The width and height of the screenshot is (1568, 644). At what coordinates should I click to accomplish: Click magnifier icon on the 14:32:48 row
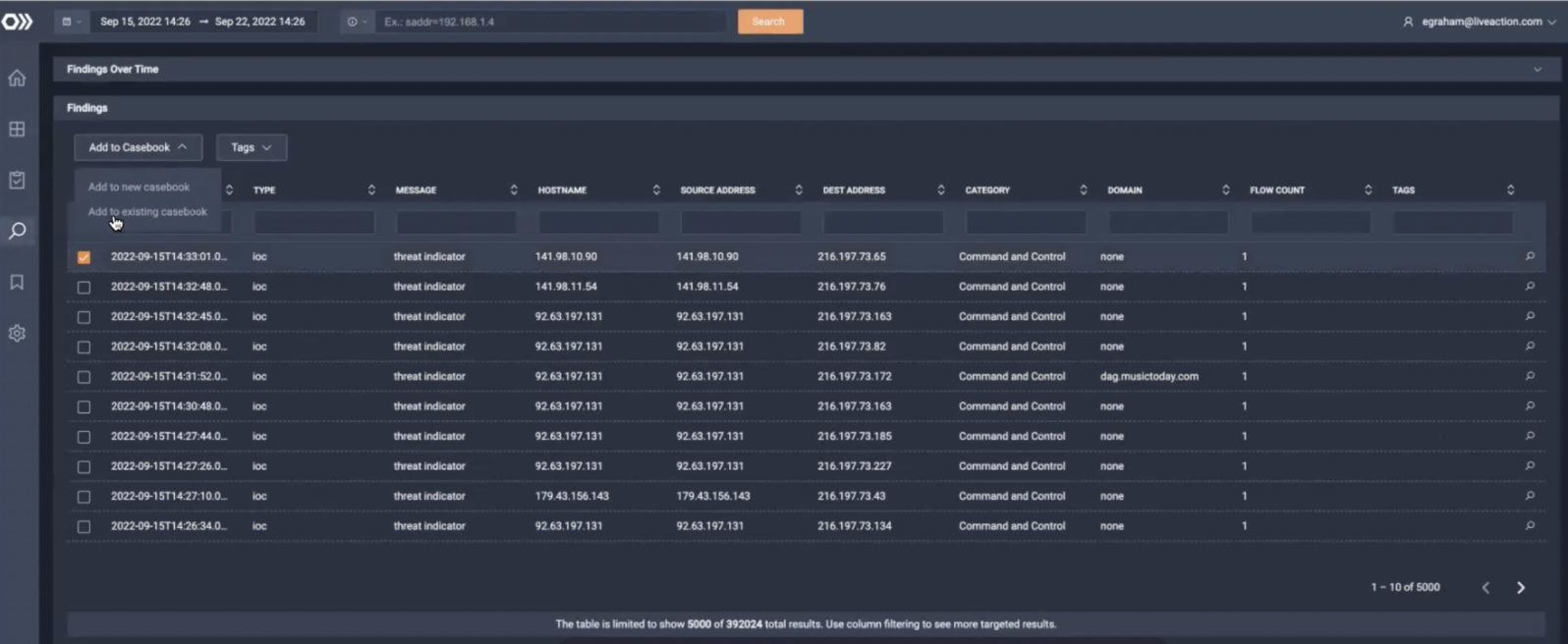1530,287
